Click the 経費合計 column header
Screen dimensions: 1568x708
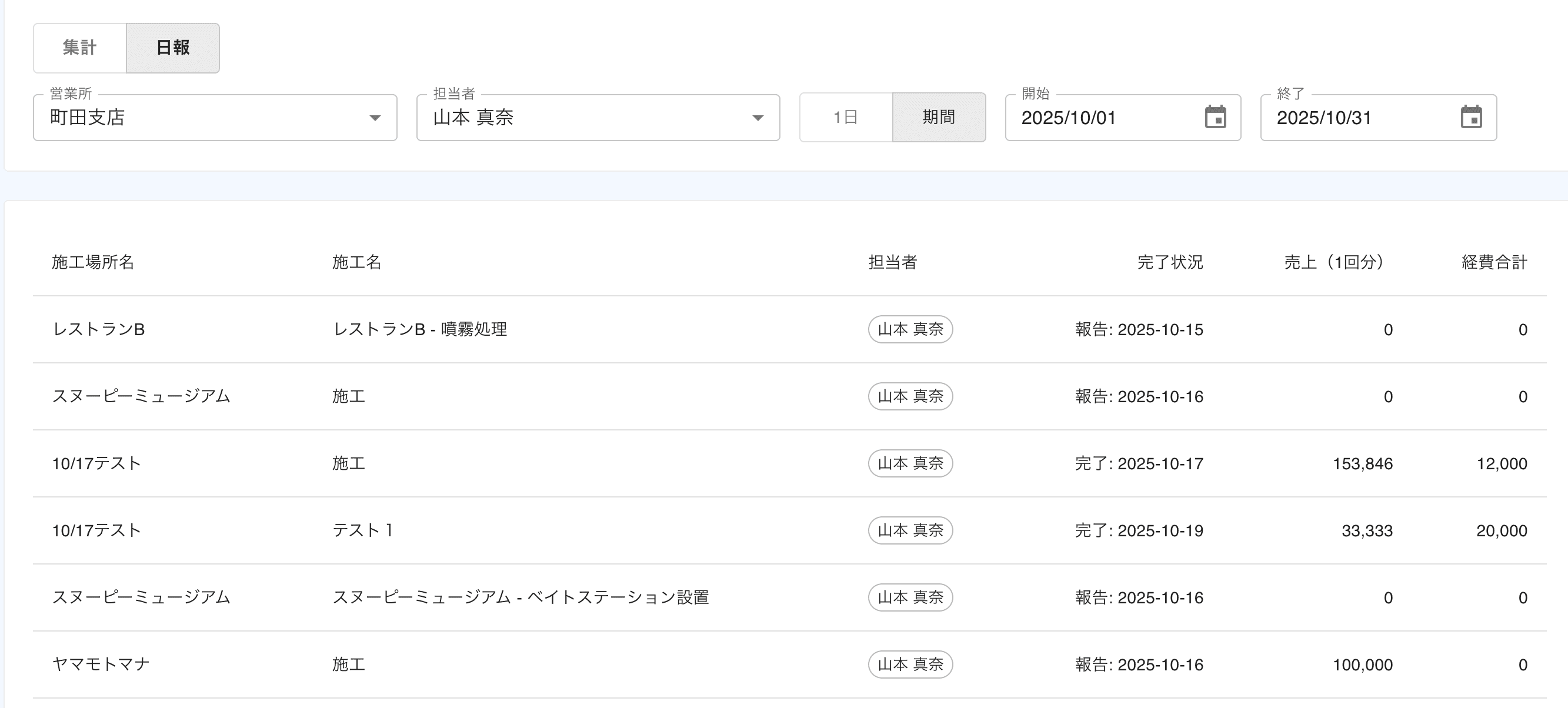1494,262
